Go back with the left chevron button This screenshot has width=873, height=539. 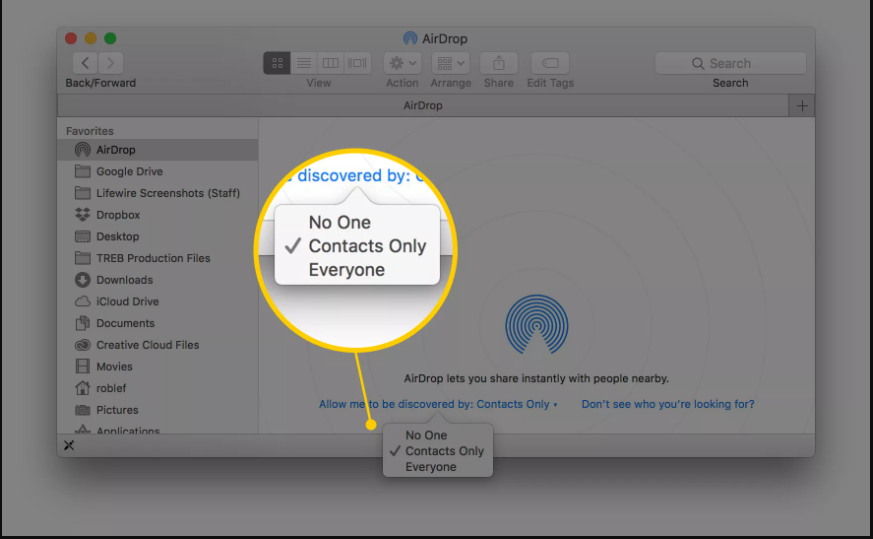85,63
